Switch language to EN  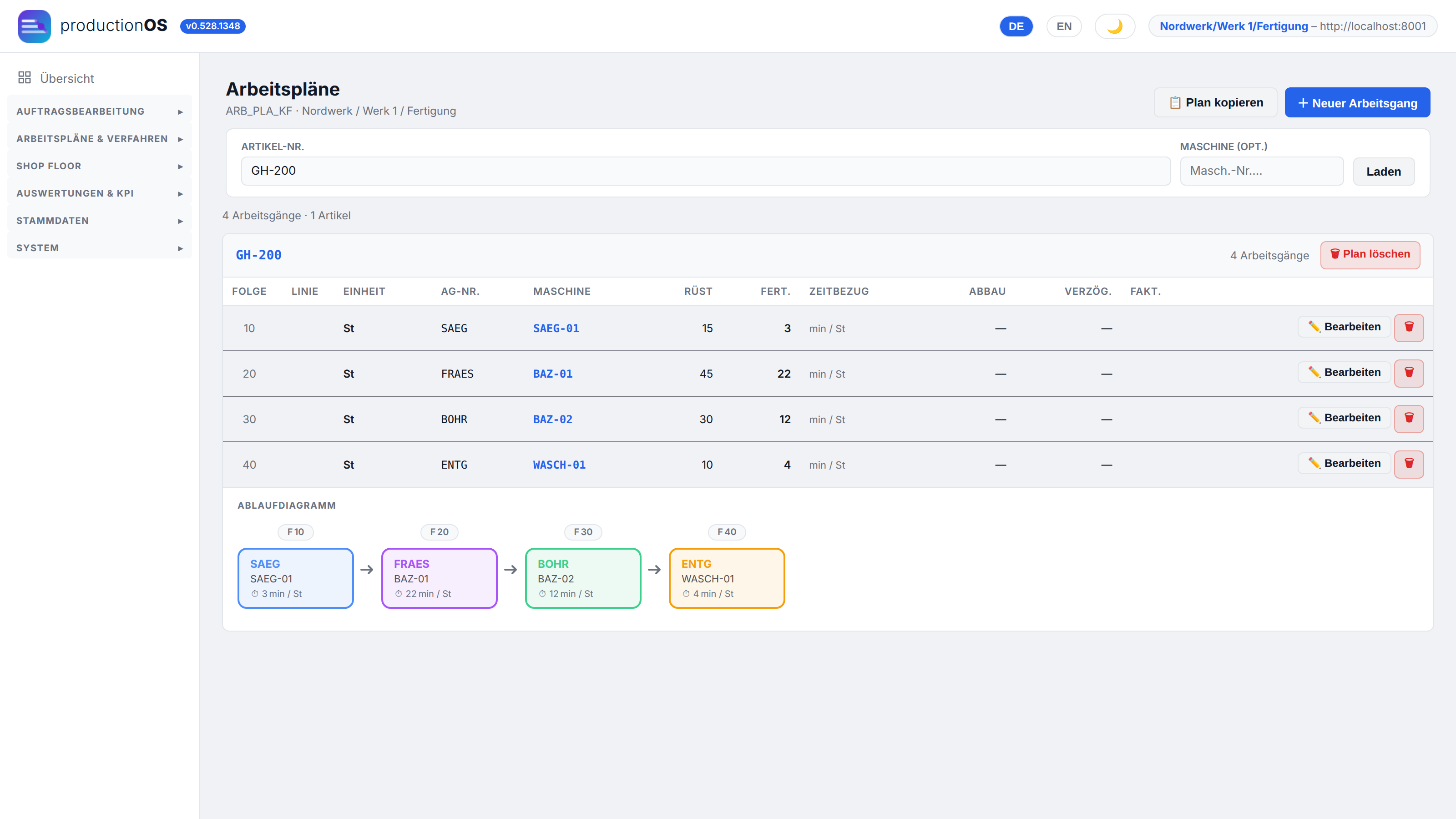point(1064,26)
